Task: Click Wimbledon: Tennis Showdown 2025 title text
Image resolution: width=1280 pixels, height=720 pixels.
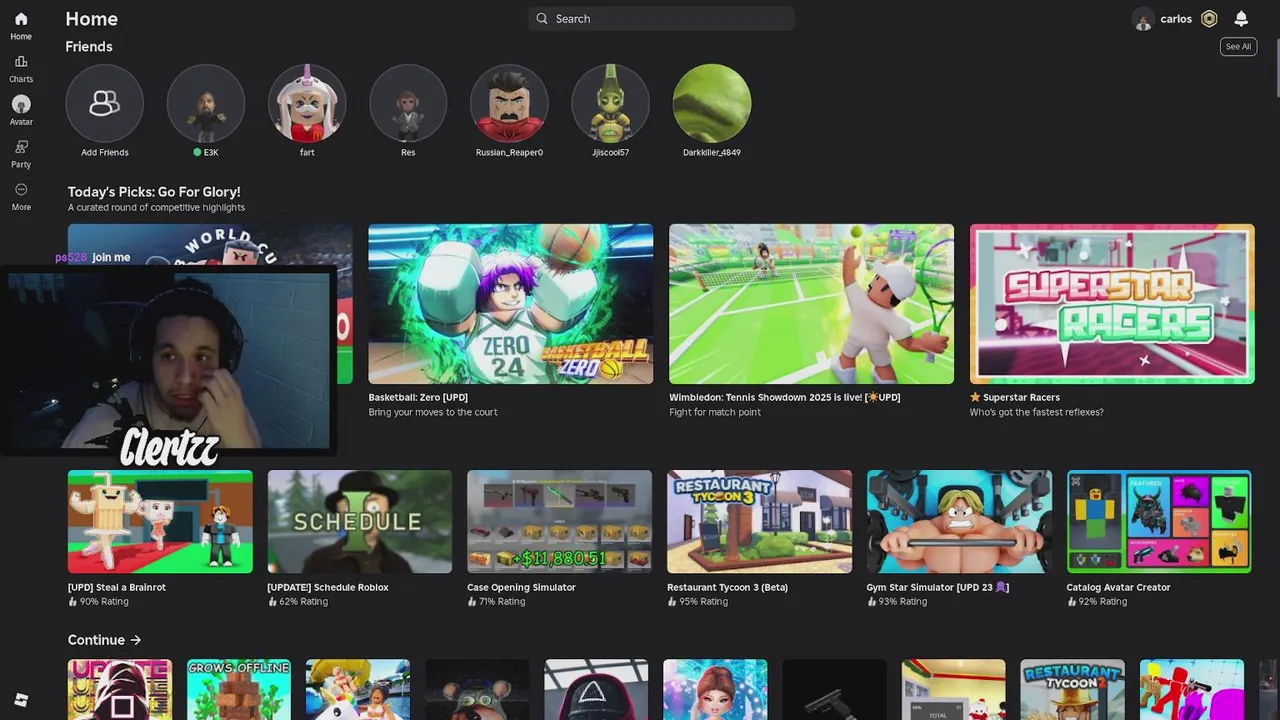Action: [785, 397]
